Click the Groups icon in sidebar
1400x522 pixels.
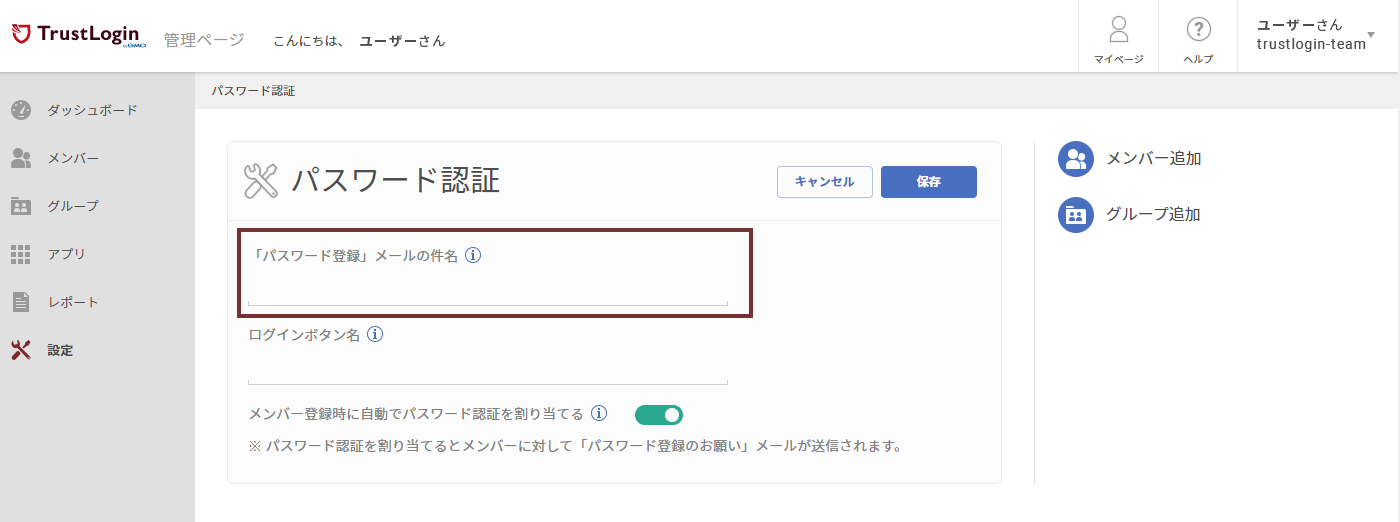tap(21, 206)
